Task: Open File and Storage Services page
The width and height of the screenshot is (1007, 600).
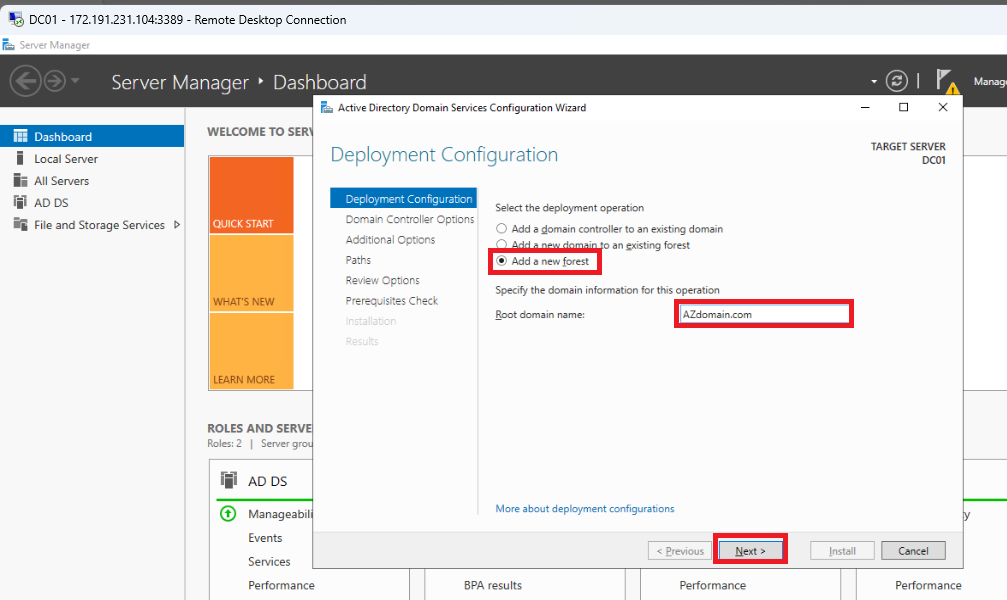Action: [99, 225]
